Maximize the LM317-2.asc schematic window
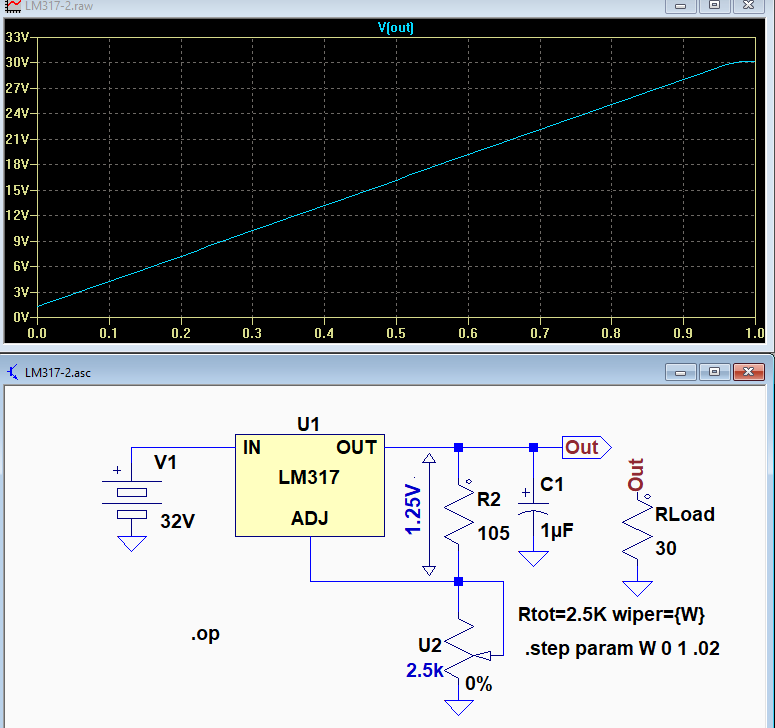Image resolution: width=775 pixels, height=728 pixels. [x=714, y=372]
